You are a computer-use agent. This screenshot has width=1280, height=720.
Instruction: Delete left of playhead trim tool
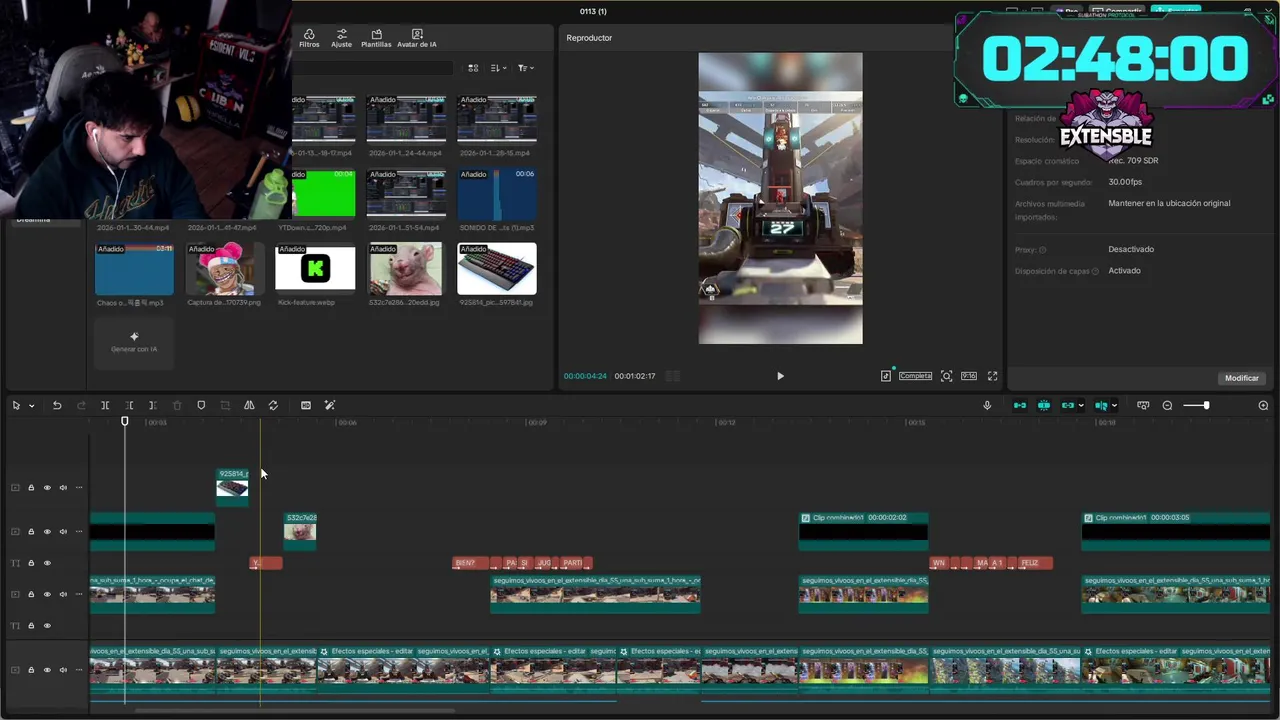(129, 405)
